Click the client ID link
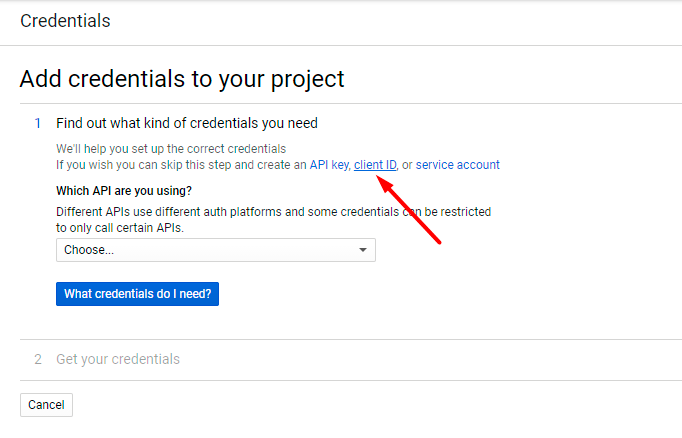 (375, 165)
